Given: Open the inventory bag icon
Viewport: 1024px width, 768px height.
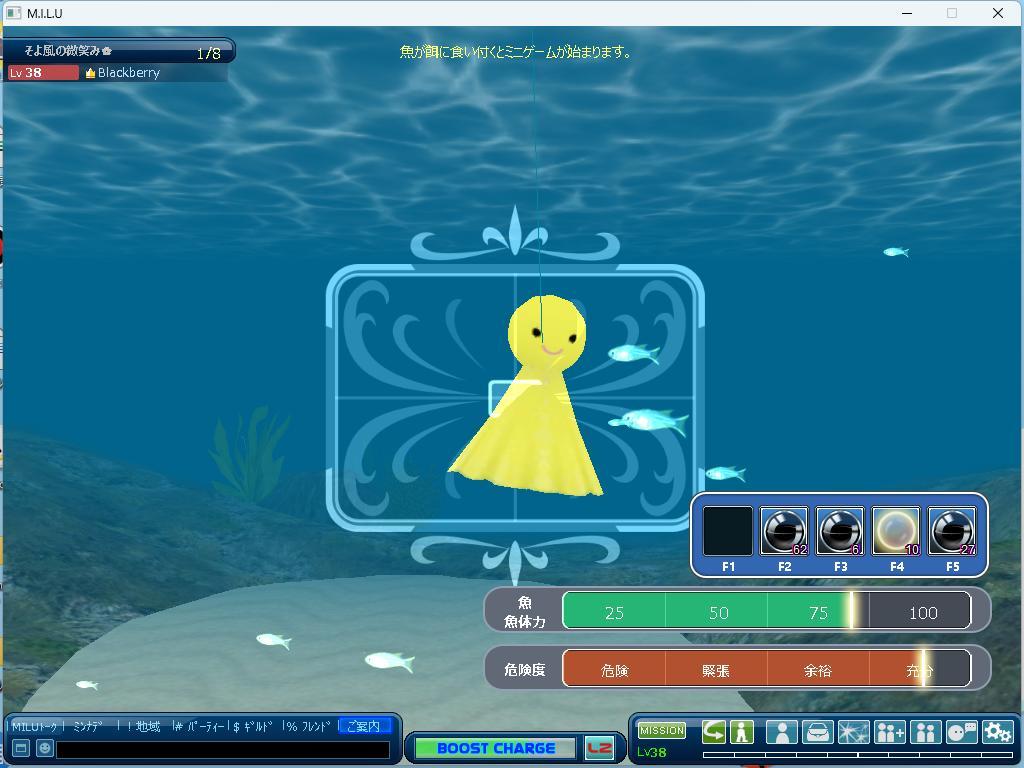Looking at the screenshot, I should pyautogui.click(x=818, y=732).
